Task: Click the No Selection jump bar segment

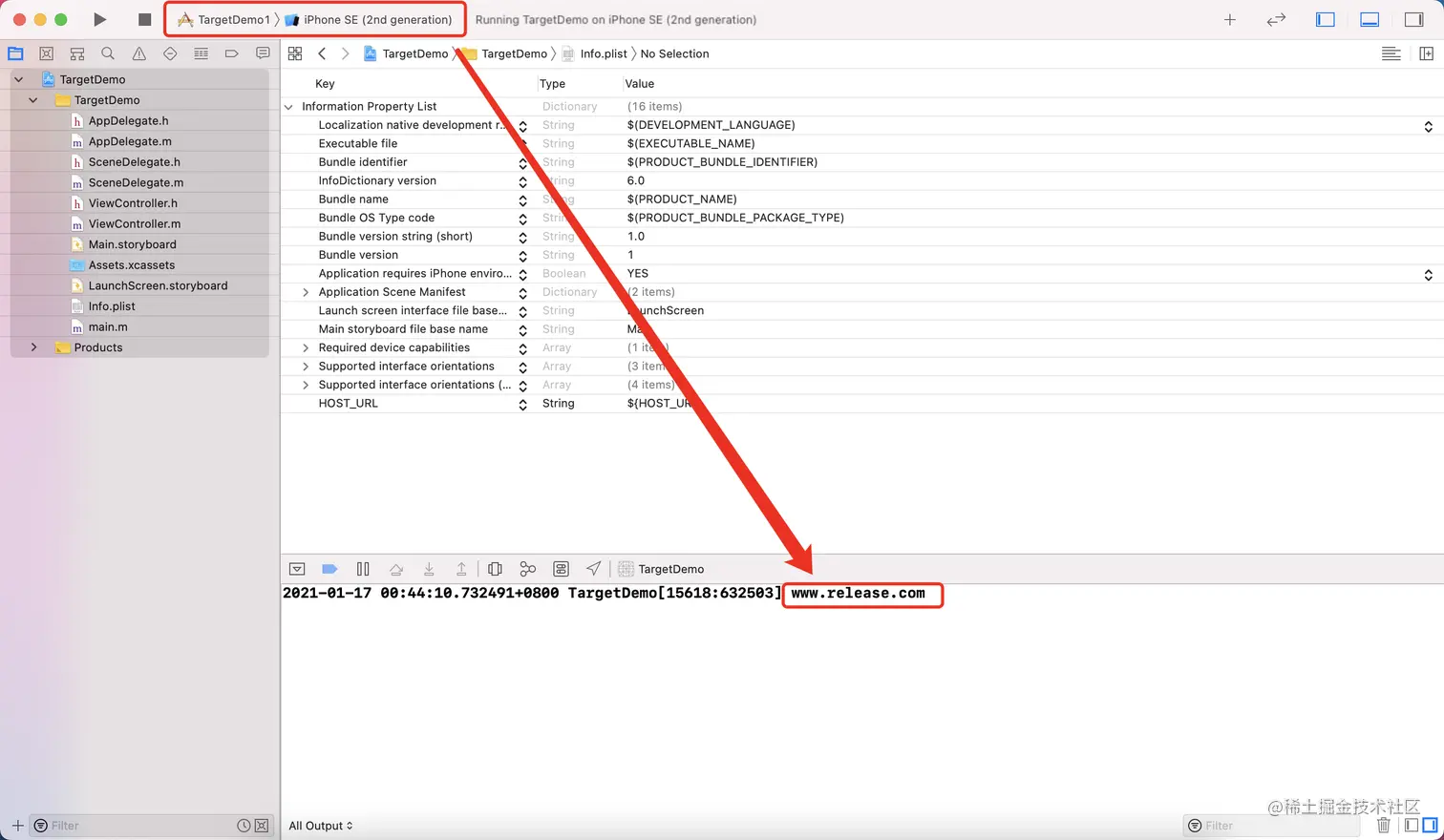Action: tap(674, 53)
